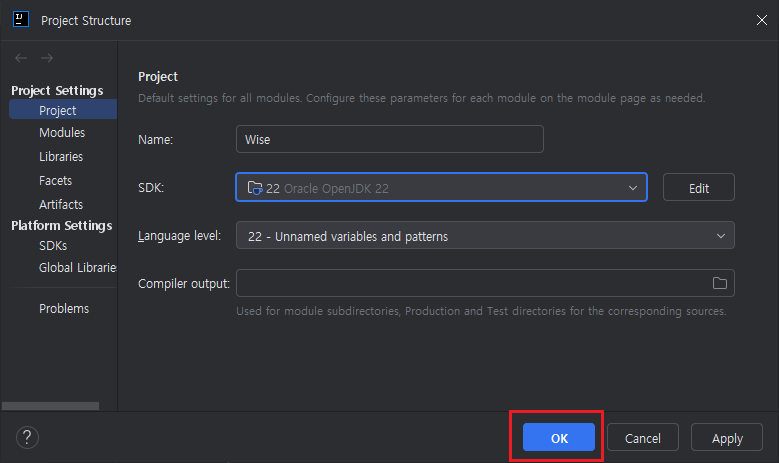Browse folder icon in Compiler output field
The image size is (779, 463).
click(x=719, y=283)
